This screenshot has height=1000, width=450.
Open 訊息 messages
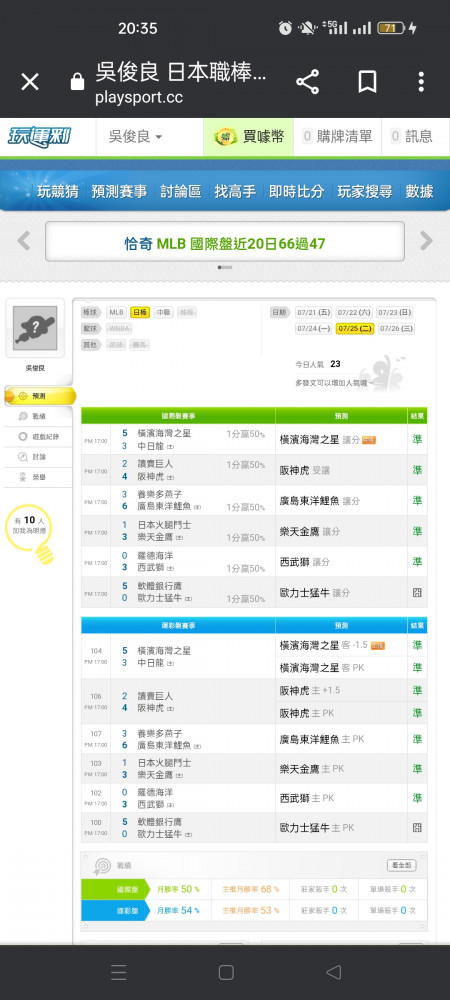412,136
